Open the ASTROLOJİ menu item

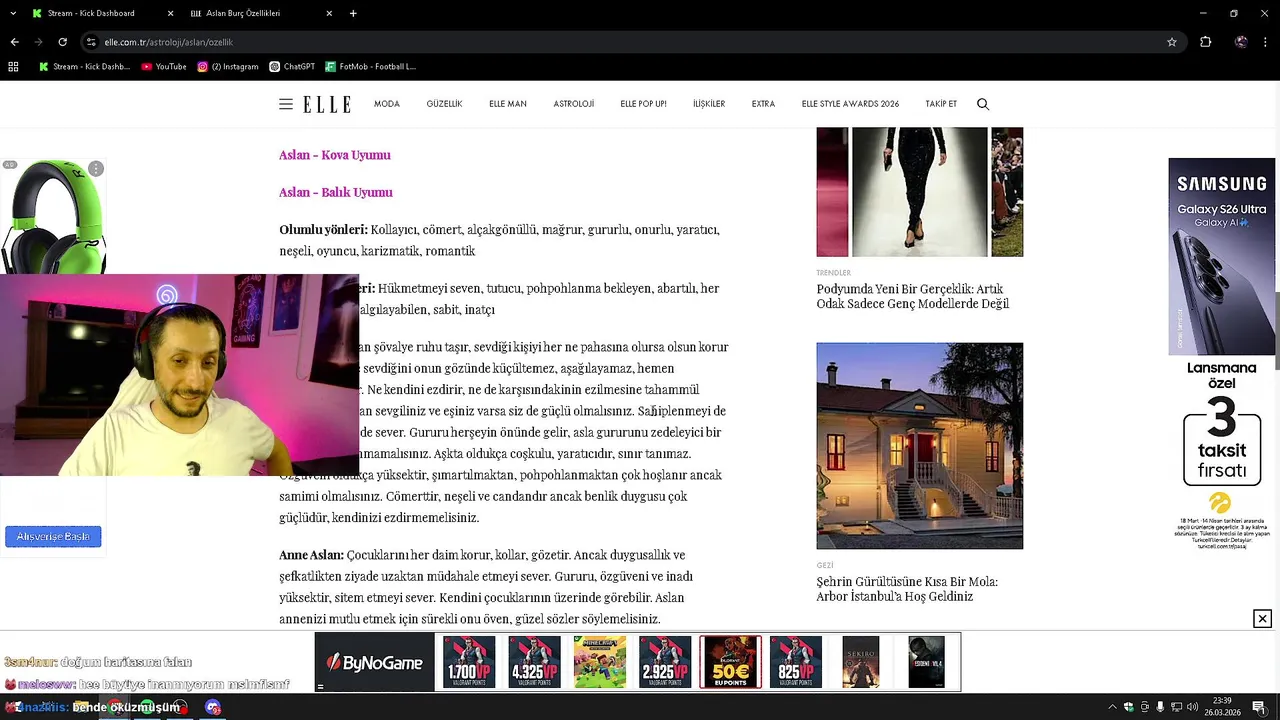click(x=574, y=104)
